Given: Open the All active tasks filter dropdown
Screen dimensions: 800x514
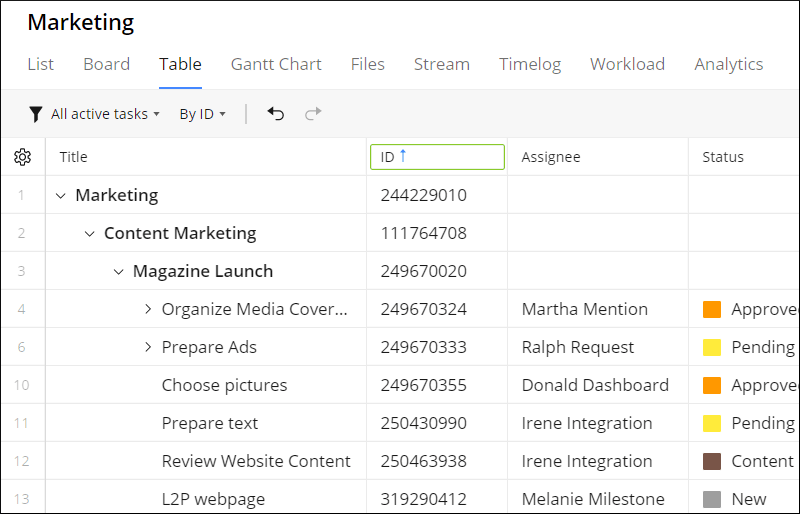Looking at the screenshot, I should pyautogui.click(x=105, y=114).
